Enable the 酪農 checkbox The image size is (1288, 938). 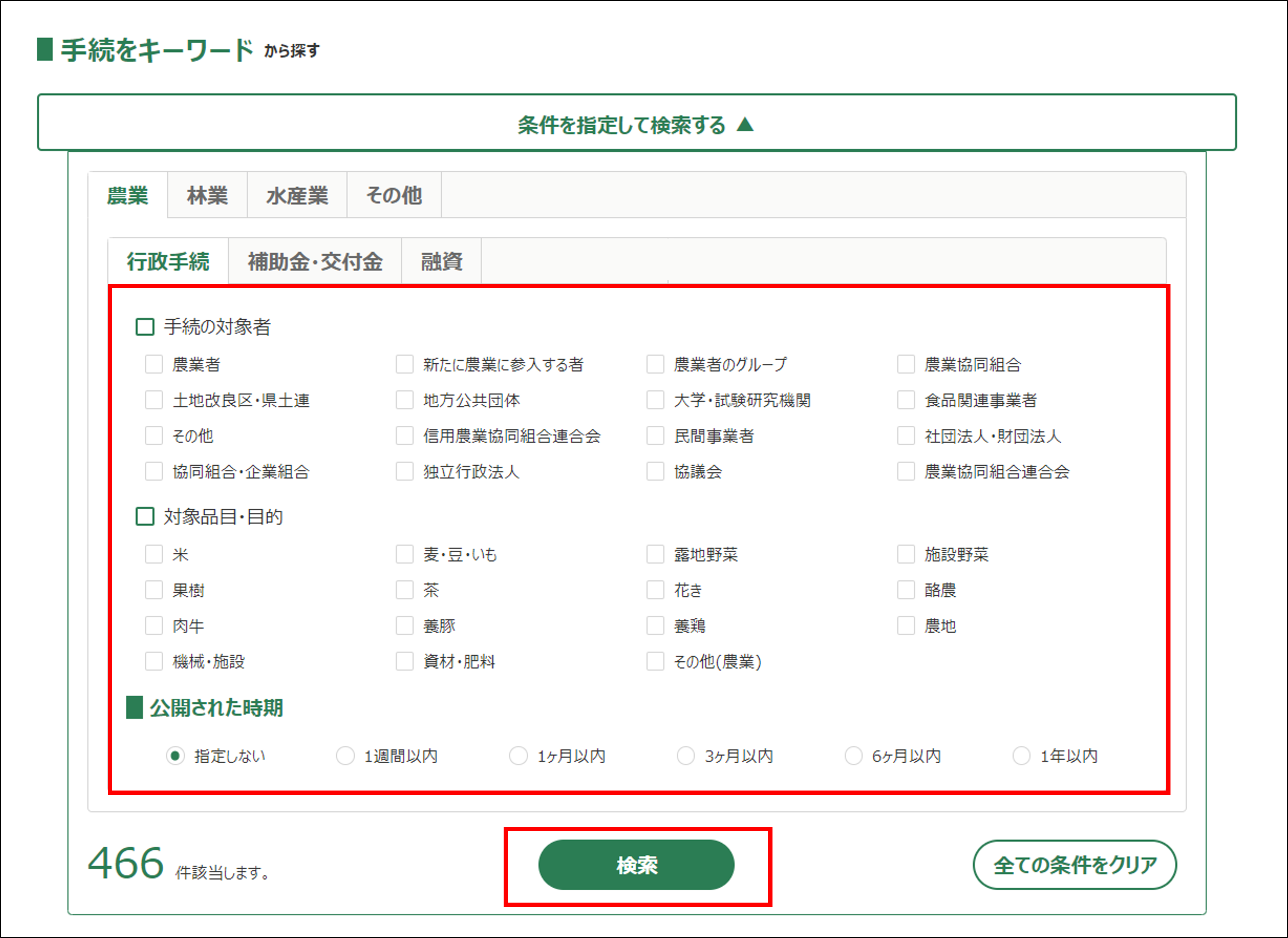tap(906, 590)
